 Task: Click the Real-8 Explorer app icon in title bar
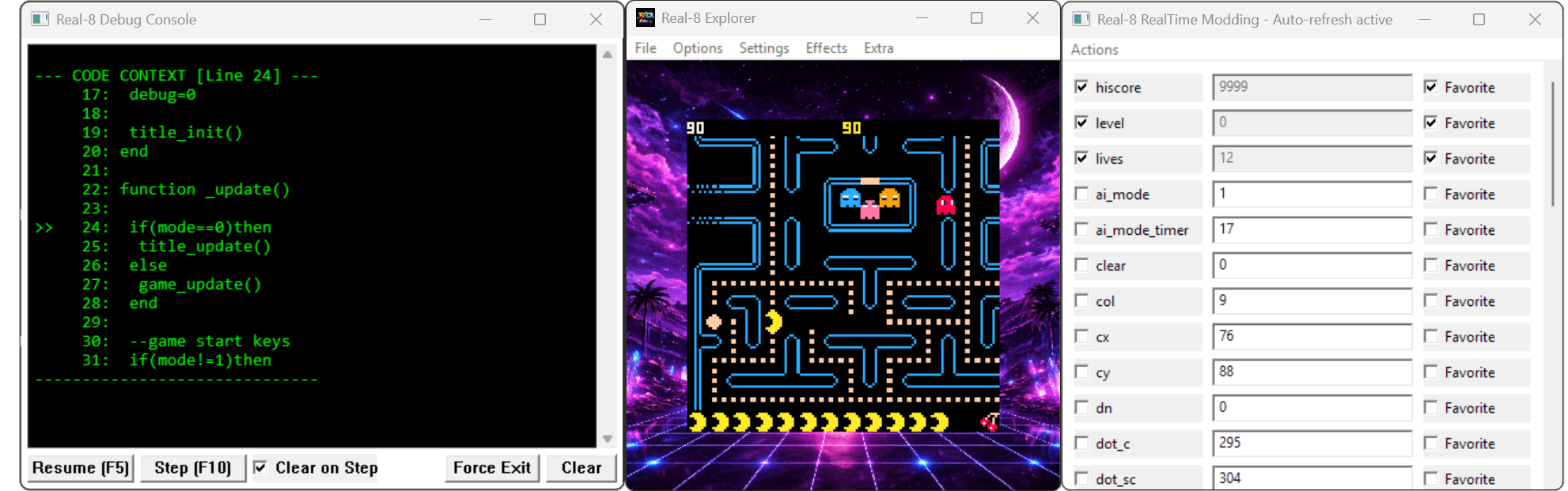tap(646, 17)
